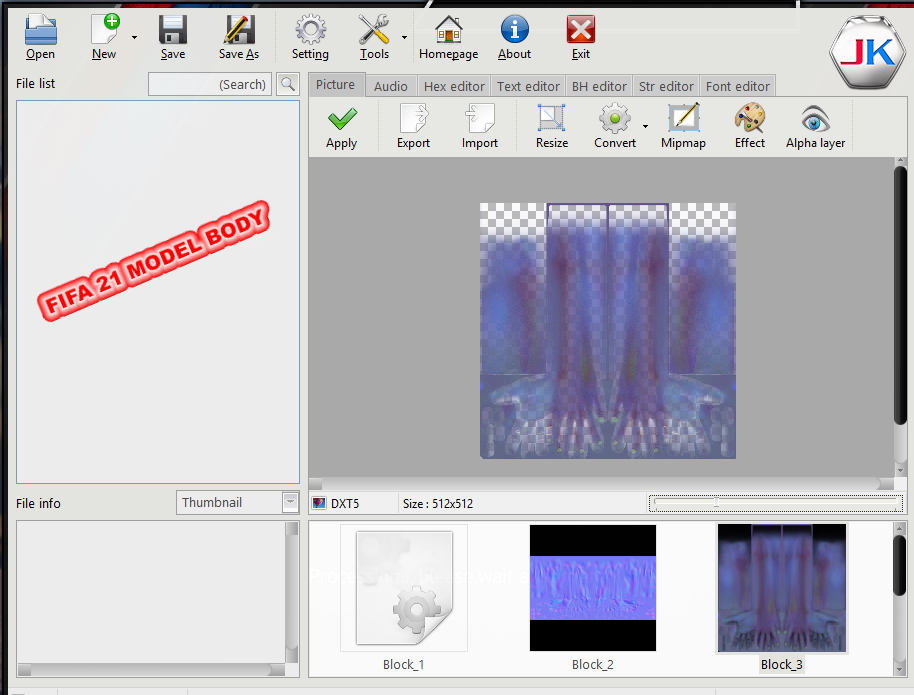The image size is (914, 695).
Task: Click the Open folder icon
Action: click(40, 29)
